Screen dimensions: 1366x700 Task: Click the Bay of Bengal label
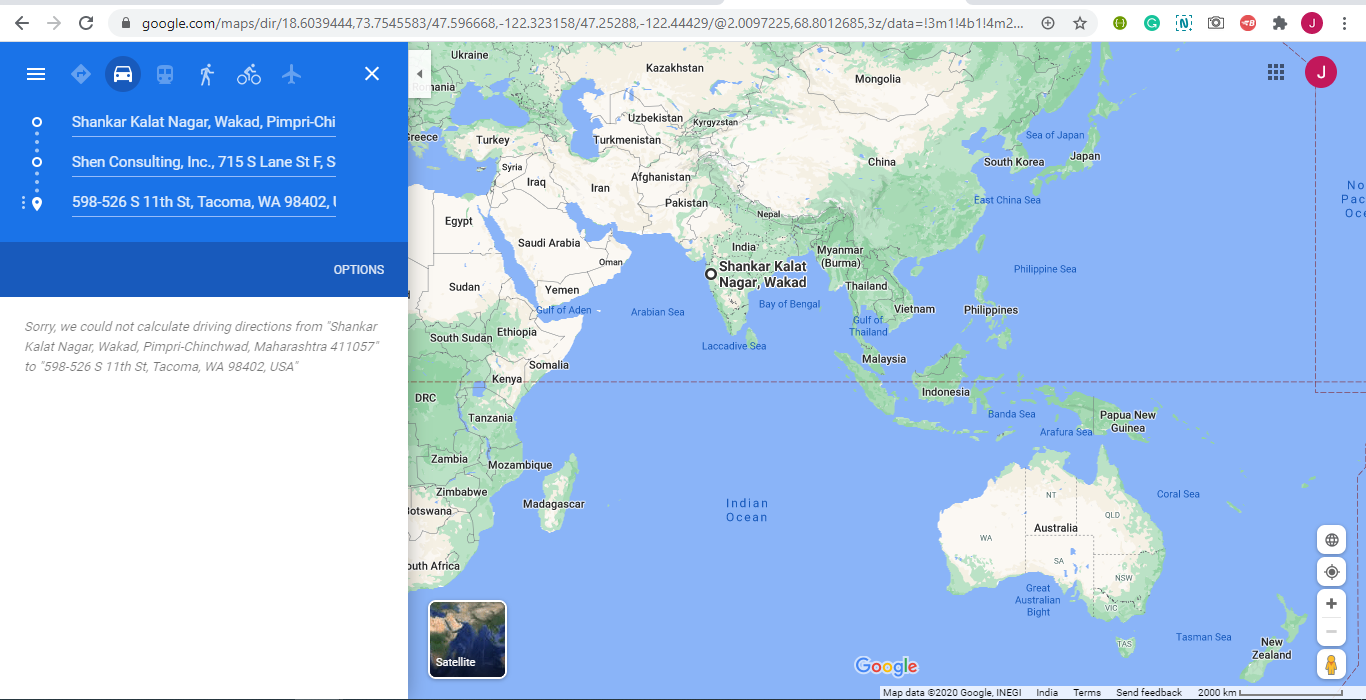pos(789,304)
